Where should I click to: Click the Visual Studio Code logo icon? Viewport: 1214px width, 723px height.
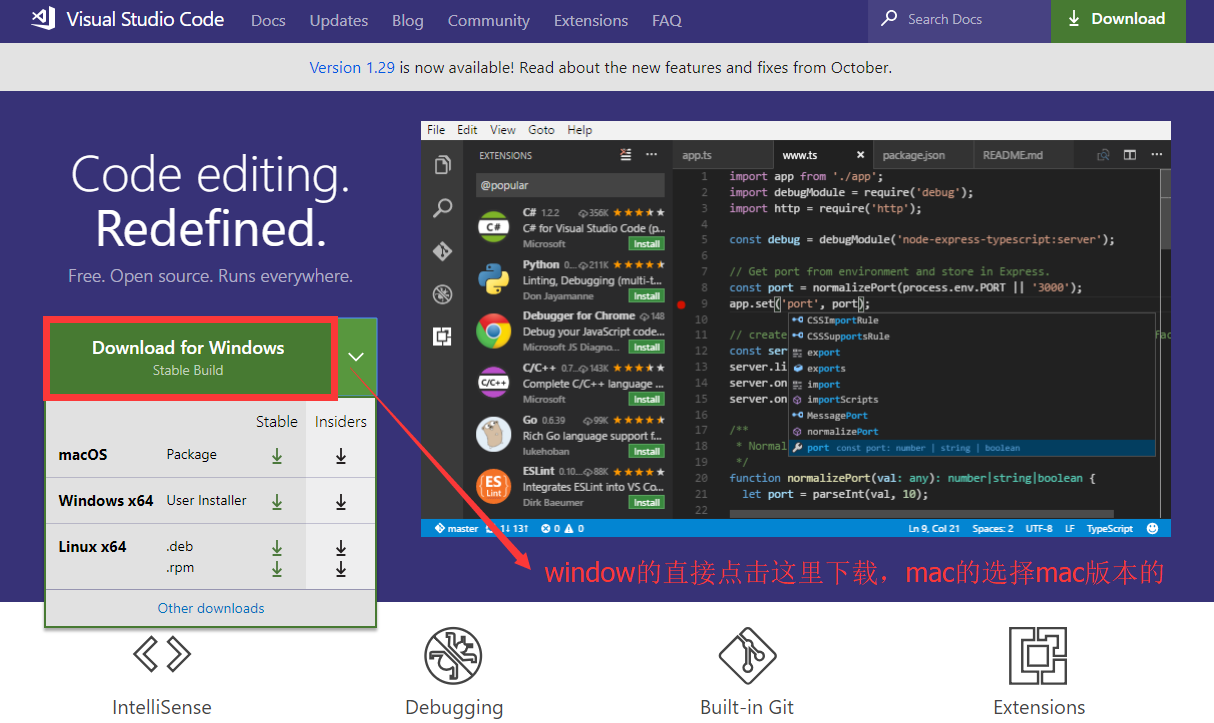click(x=42, y=19)
